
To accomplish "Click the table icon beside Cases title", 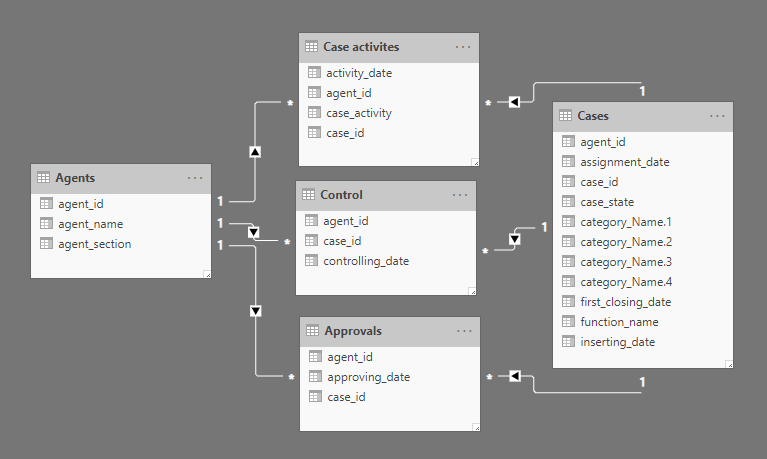I will pos(565,115).
